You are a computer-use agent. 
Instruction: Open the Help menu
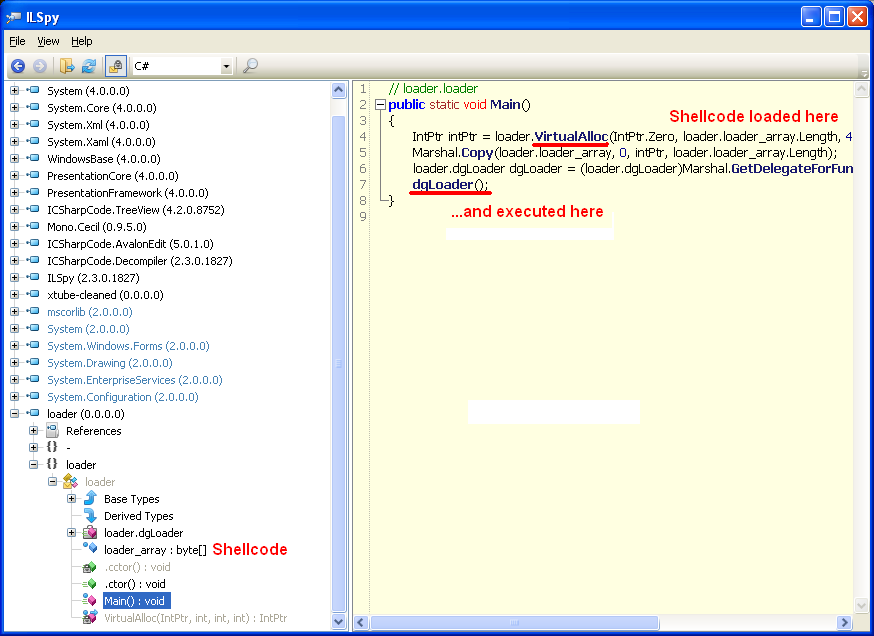click(x=81, y=41)
